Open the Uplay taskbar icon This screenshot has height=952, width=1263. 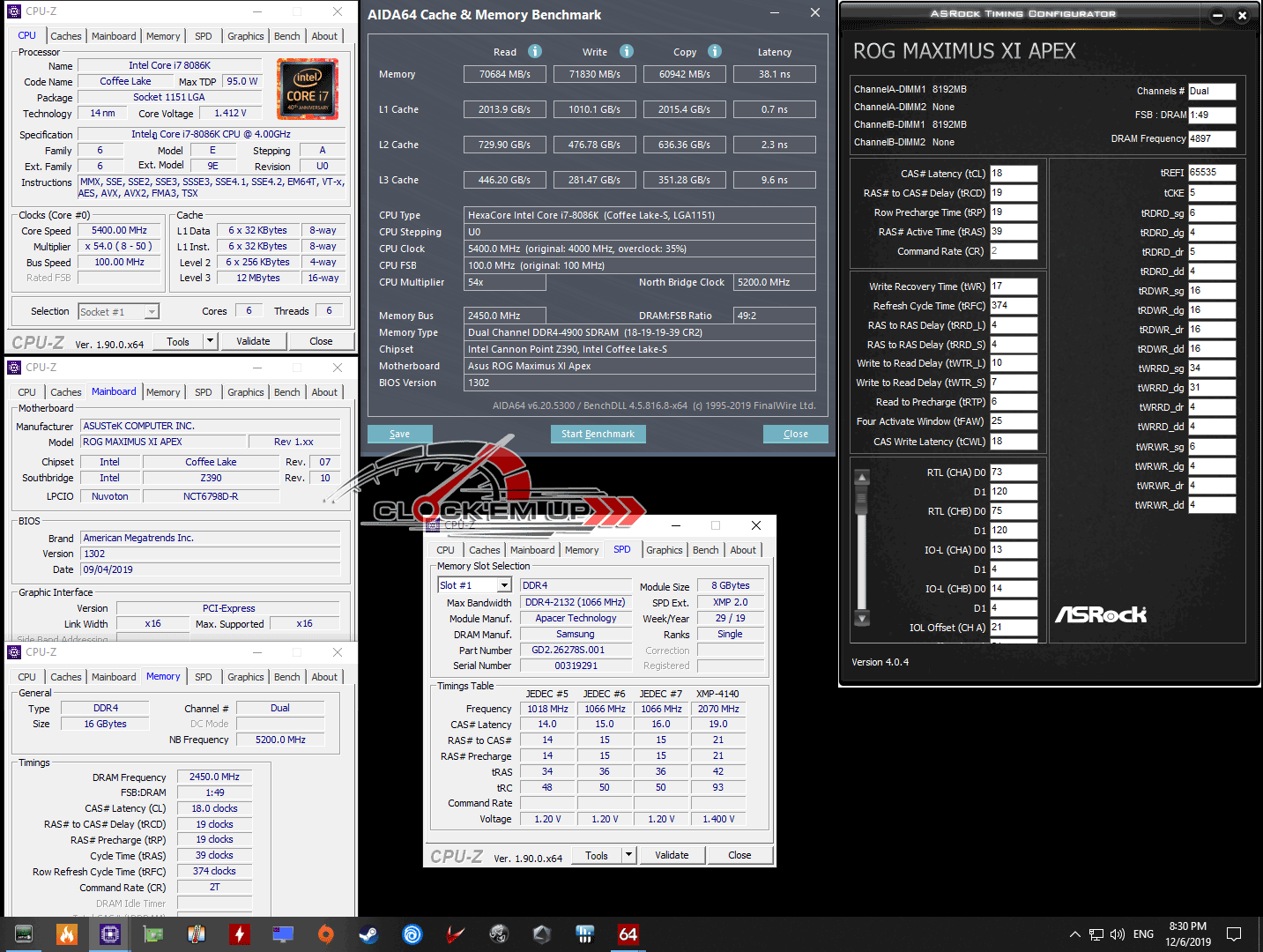(x=412, y=934)
